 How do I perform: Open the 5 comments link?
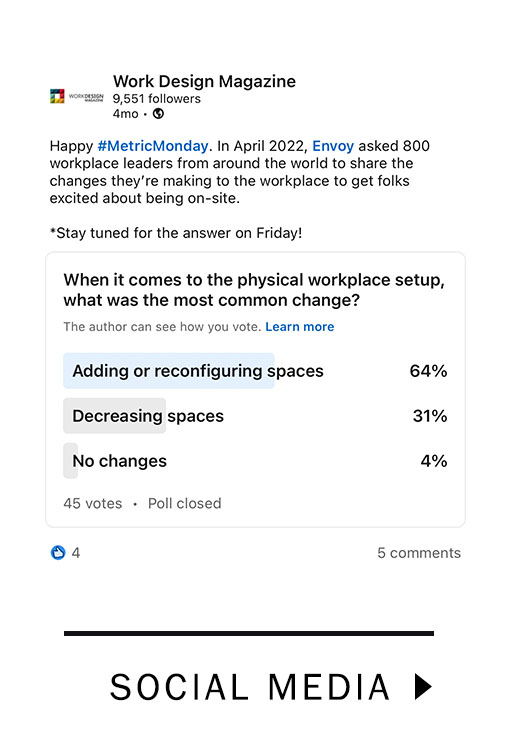click(419, 552)
